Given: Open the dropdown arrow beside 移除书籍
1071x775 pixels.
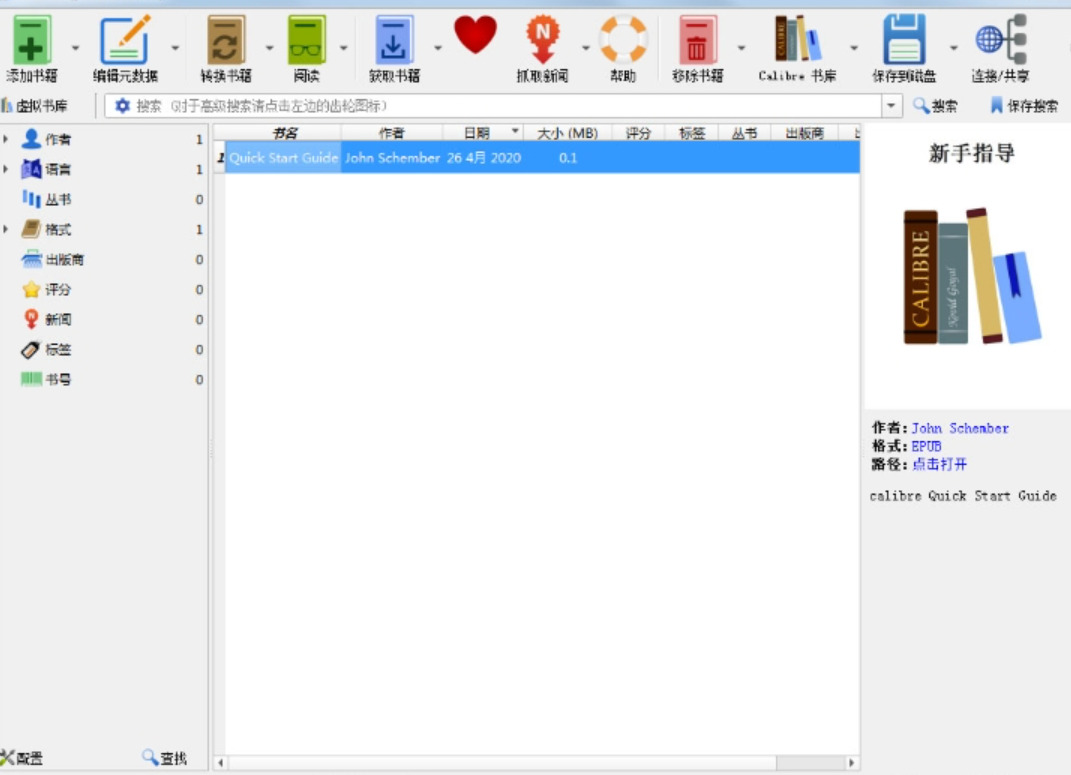Looking at the screenshot, I should click(741, 48).
